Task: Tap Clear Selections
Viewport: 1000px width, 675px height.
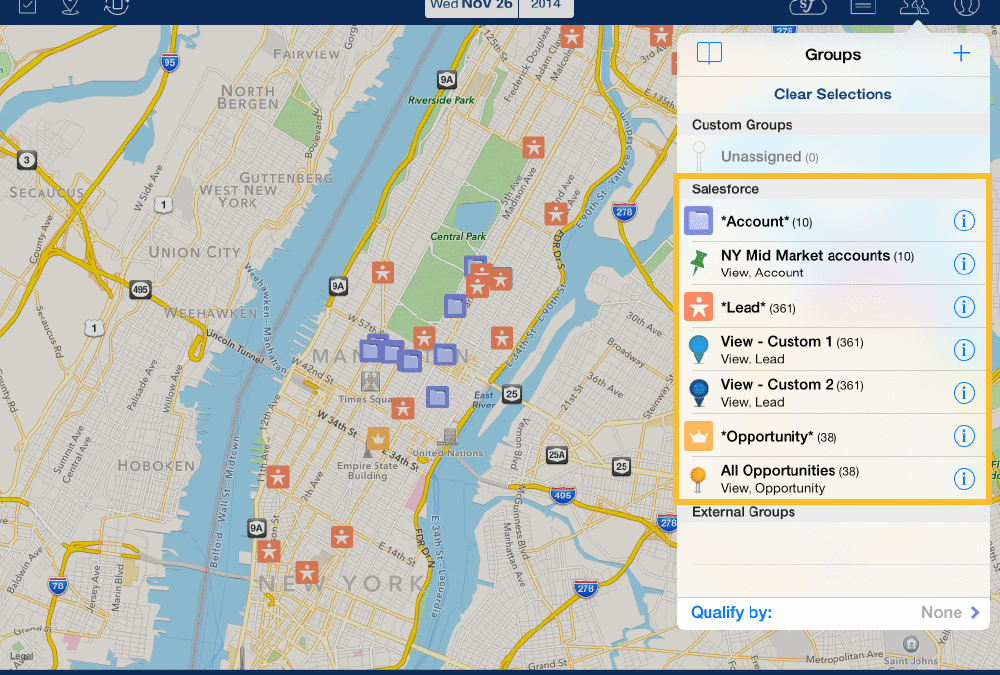Action: point(832,94)
